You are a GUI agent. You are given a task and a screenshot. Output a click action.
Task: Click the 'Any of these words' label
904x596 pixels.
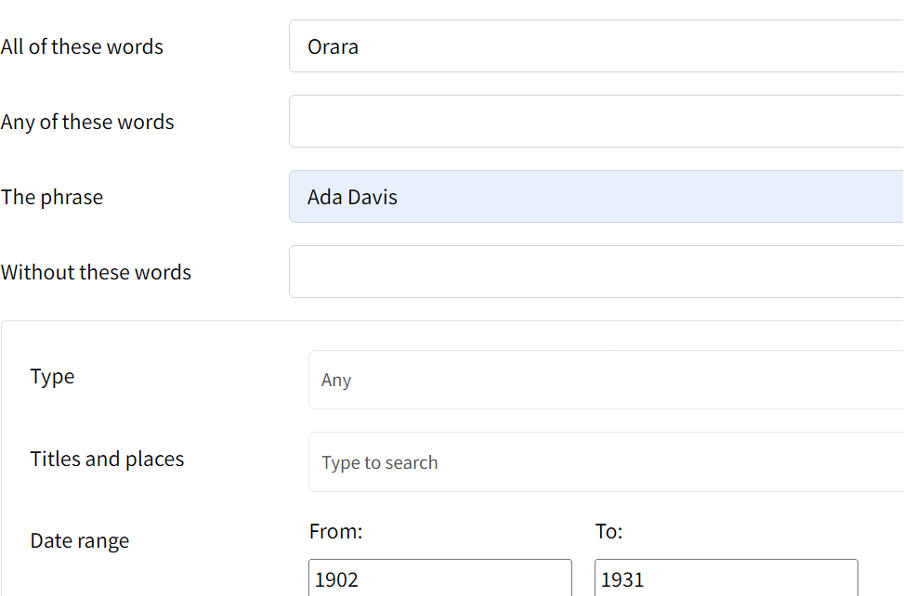[x=87, y=122]
